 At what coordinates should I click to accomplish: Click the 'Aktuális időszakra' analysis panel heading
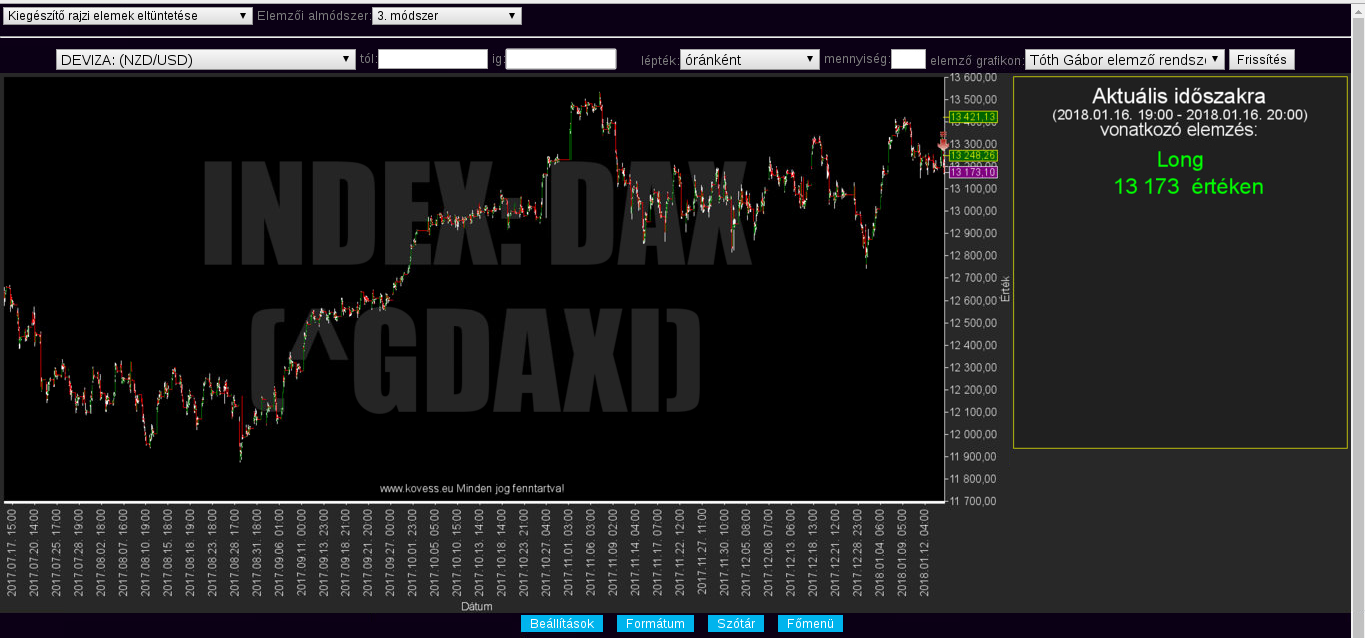click(x=1179, y=97)
